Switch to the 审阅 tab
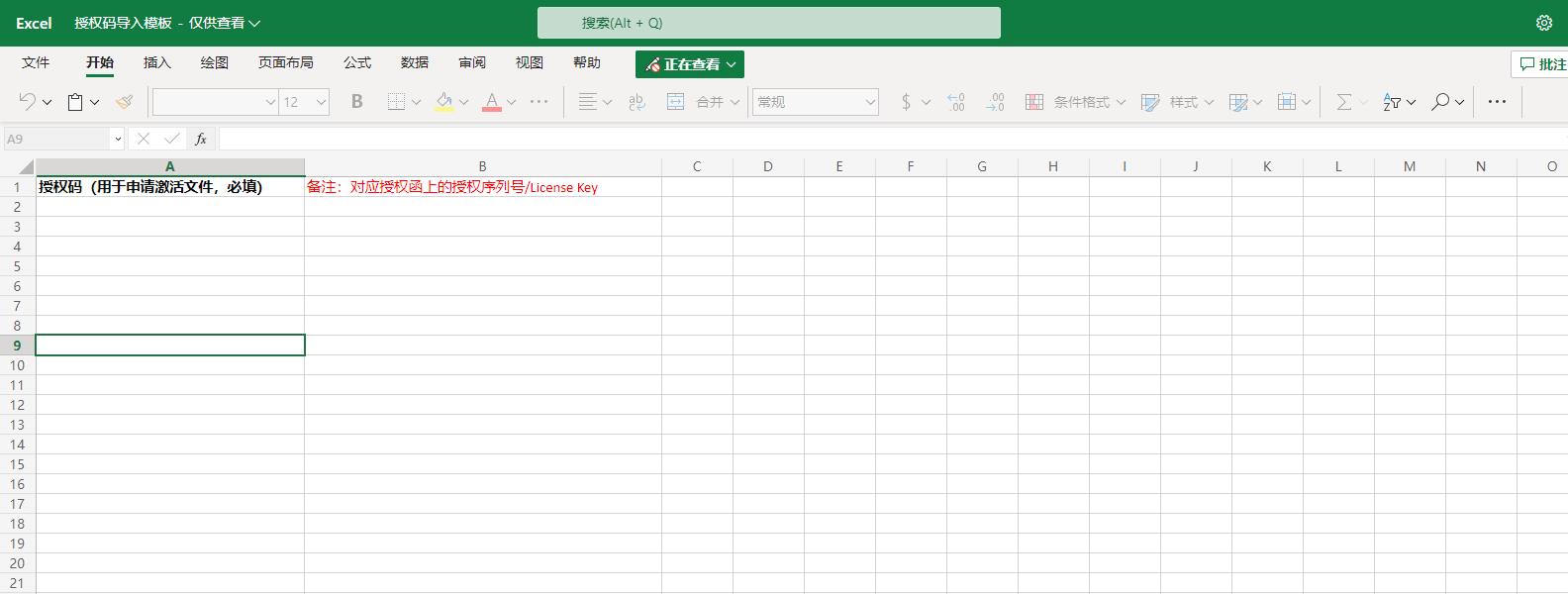Image resolution: width=1568 pixels, height=594 pixels. click(472, 62)
